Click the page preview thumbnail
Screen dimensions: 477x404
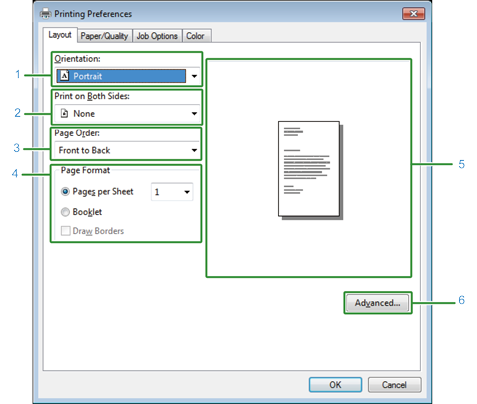310,170
